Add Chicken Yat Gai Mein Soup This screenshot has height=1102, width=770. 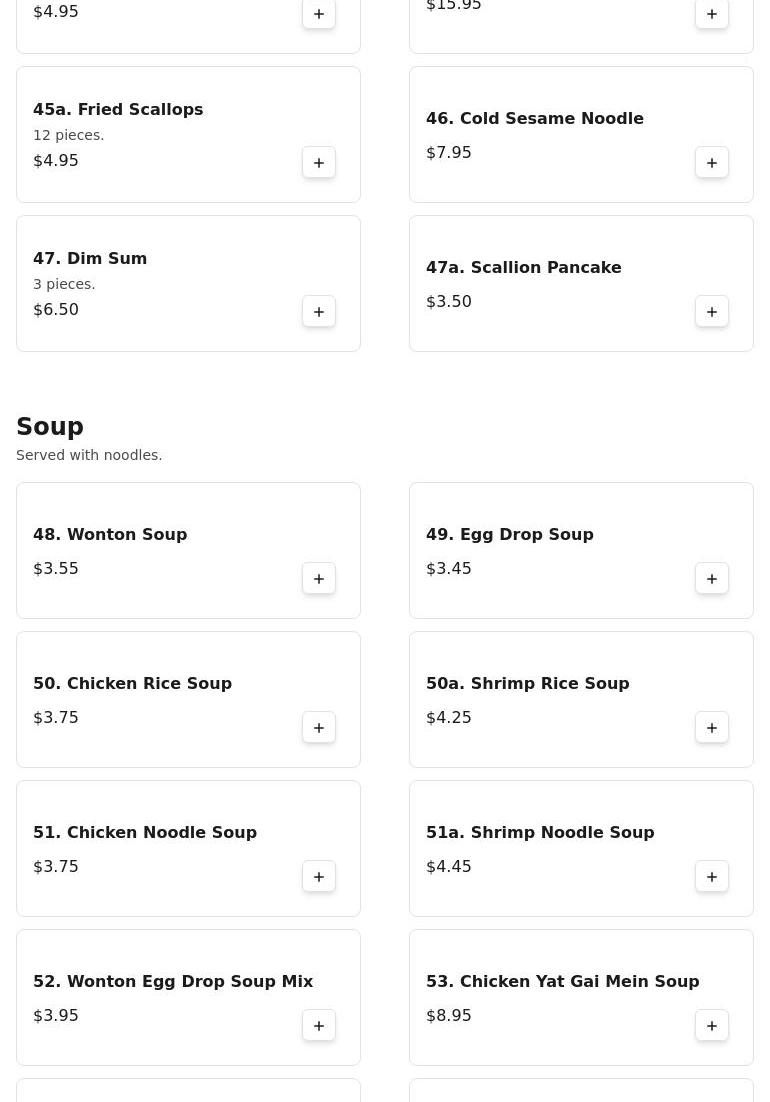(712, 1026)
